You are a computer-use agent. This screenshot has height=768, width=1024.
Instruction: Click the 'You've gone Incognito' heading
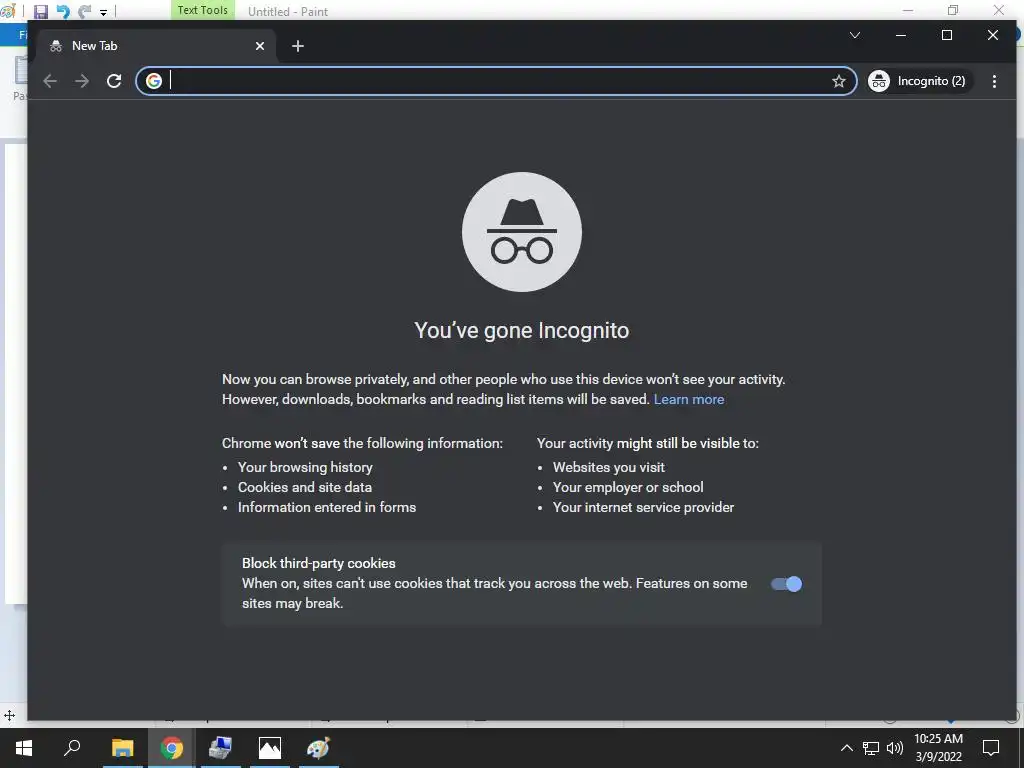[522, 330]
